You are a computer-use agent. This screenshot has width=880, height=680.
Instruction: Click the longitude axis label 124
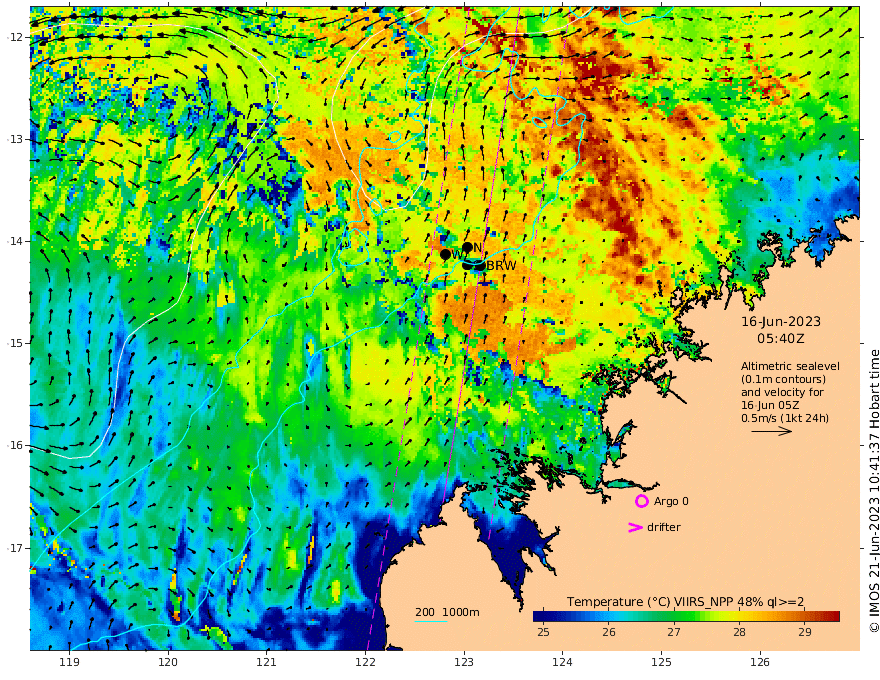click(563, 663)
